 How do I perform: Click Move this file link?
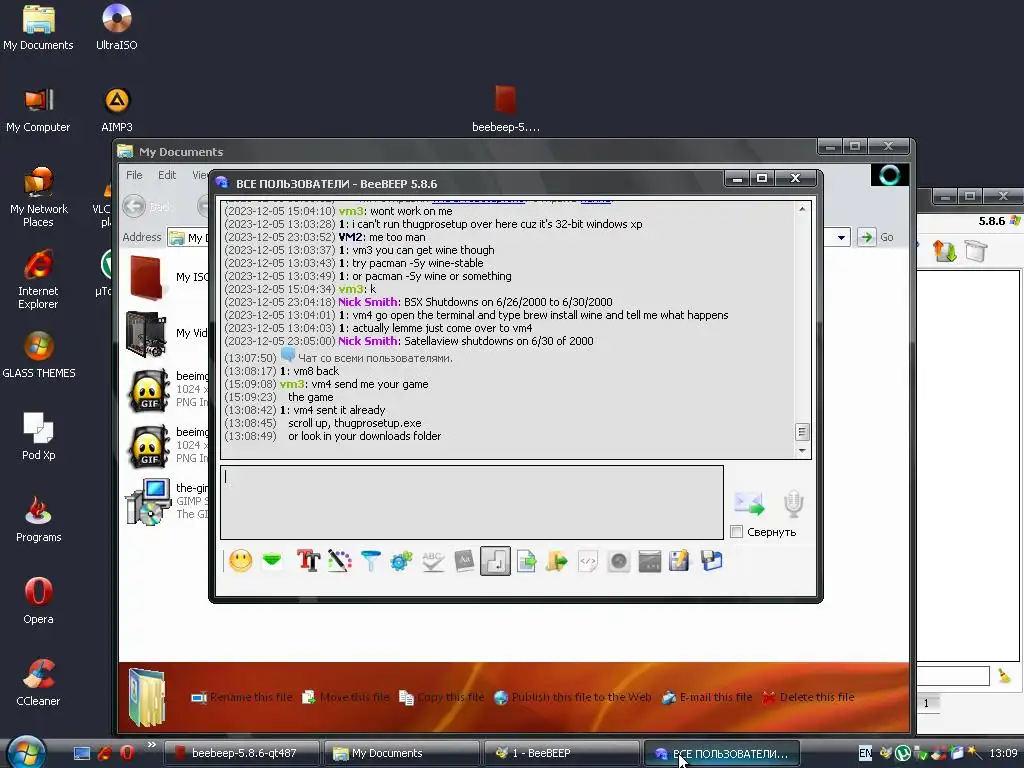tap(345, 697)
